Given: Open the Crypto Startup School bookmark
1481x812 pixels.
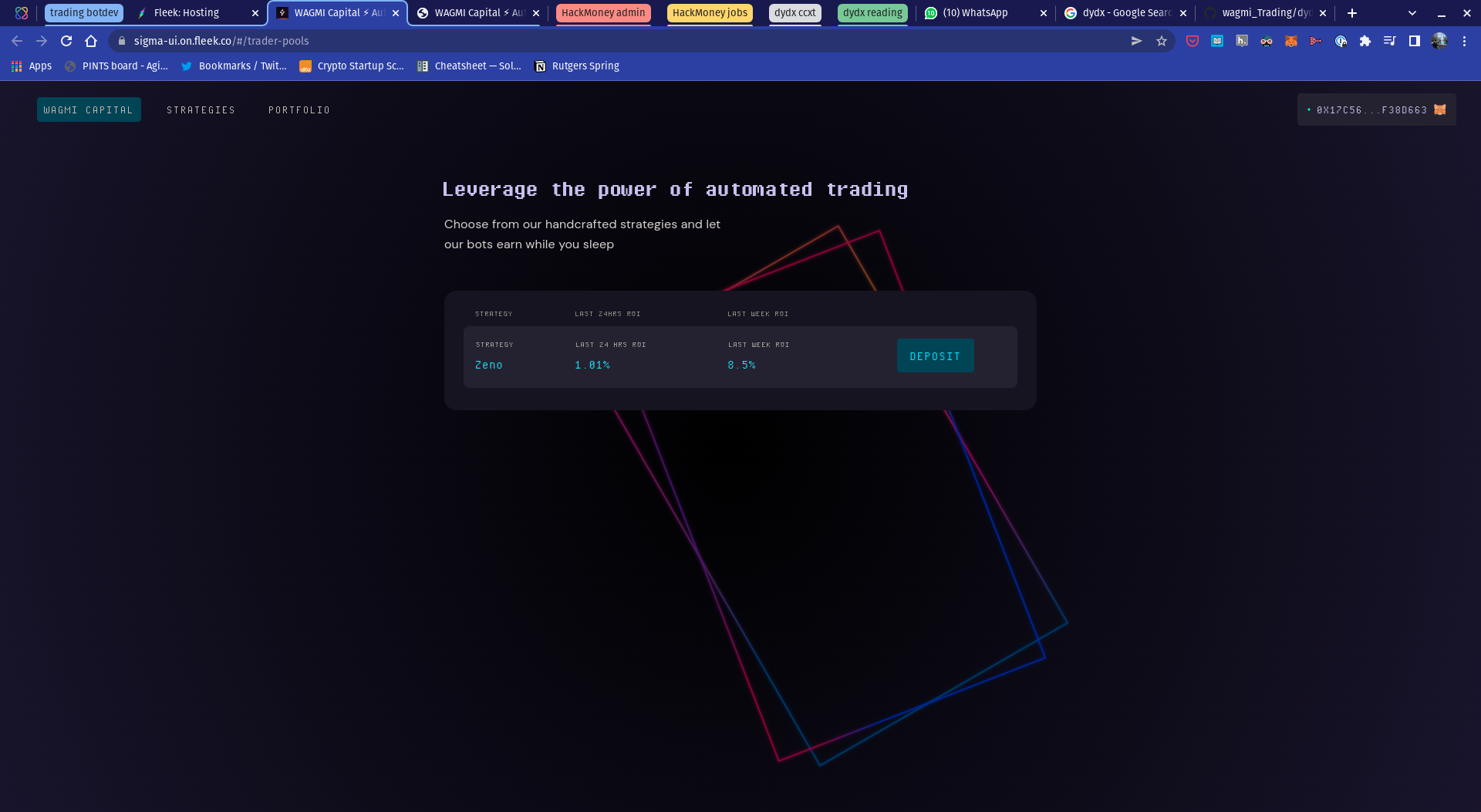Looking at the screenshot, I should pos(352,66).
